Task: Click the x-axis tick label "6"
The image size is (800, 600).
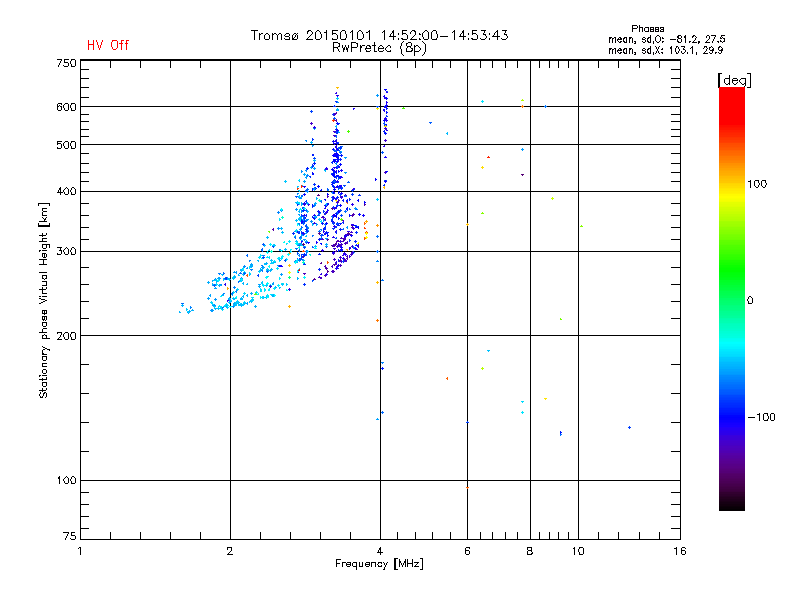Action: point(467,551)
